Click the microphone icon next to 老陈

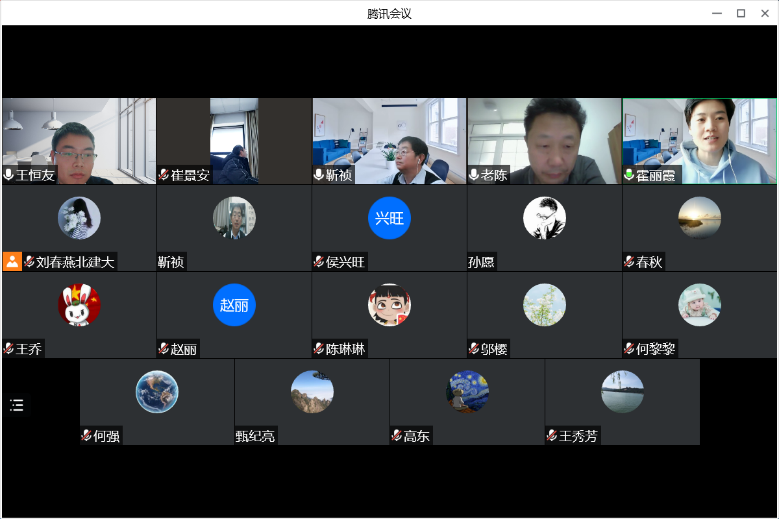click(474, 175)
